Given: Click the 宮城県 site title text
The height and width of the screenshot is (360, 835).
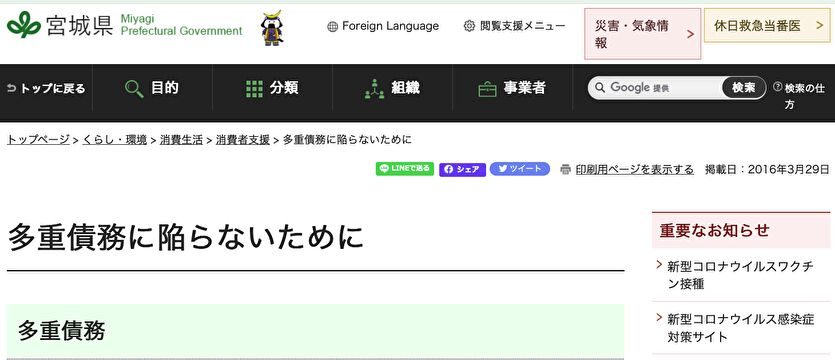Looking at the screenshot, I should [x=79, y=26].
